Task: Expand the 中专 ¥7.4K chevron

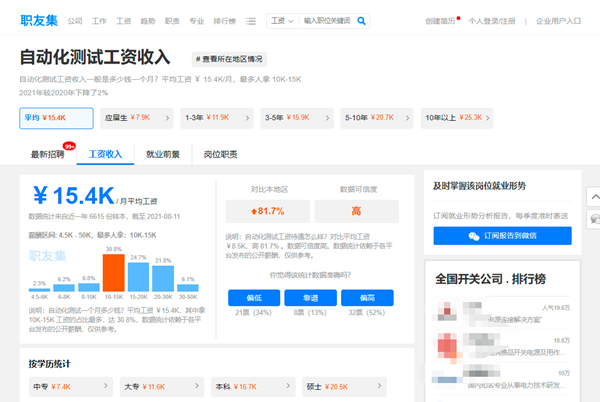Action: click(106, 386)
